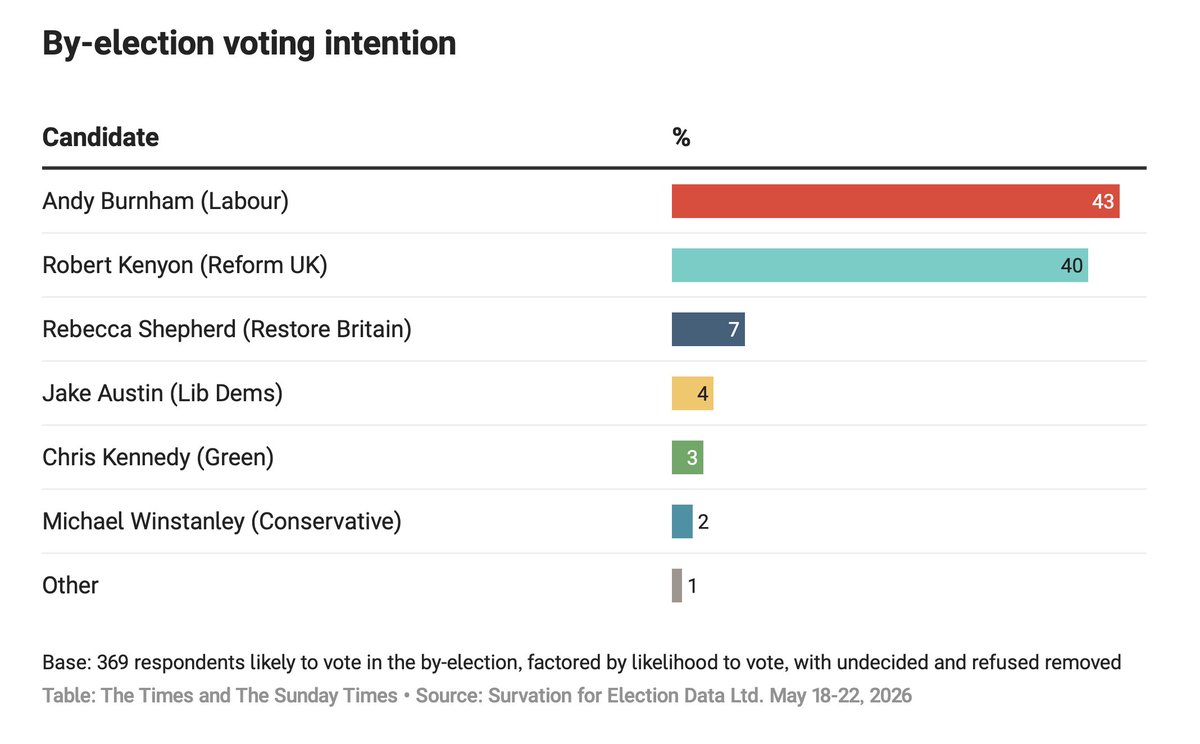Click the Other candidate row label

pos(70,585)
